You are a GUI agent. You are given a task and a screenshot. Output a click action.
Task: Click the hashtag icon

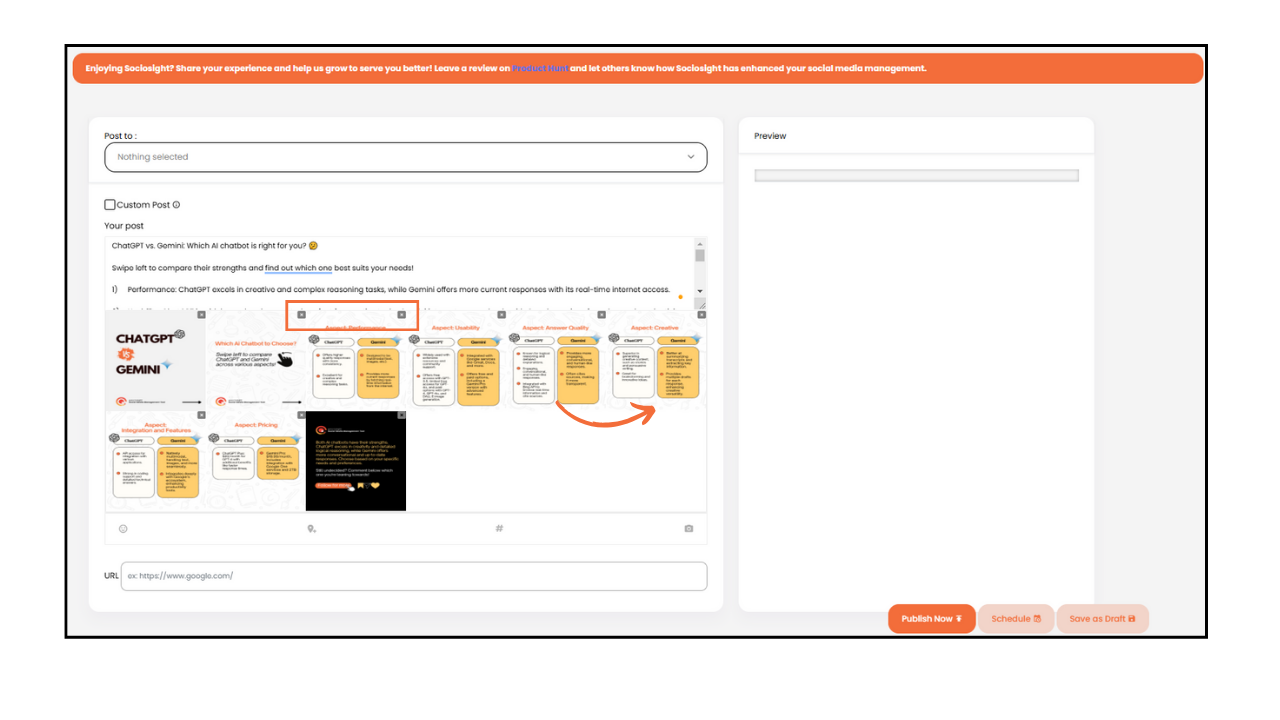[499, 528]
